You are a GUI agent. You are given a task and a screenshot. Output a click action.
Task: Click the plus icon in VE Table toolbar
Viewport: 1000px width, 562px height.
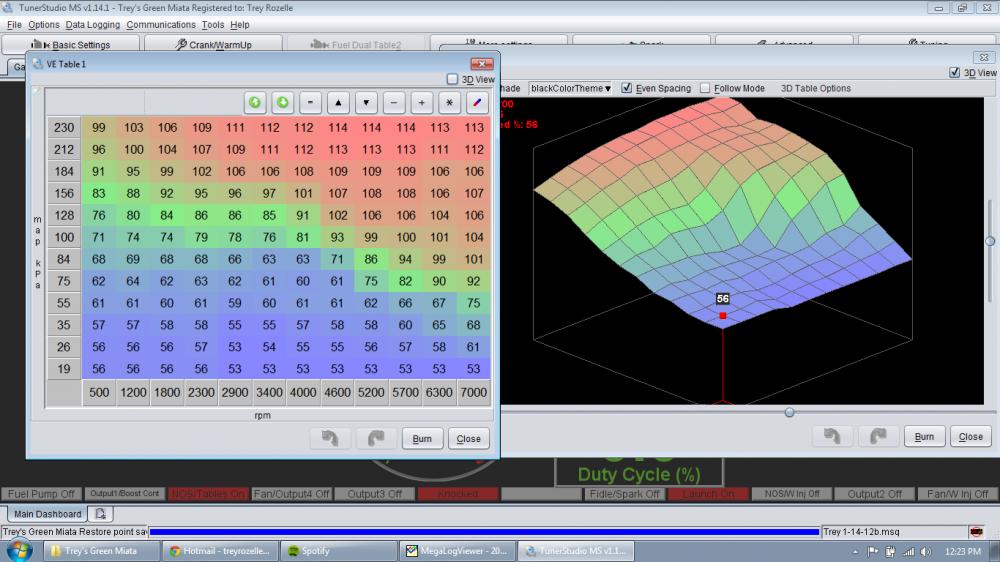(422, 102)
